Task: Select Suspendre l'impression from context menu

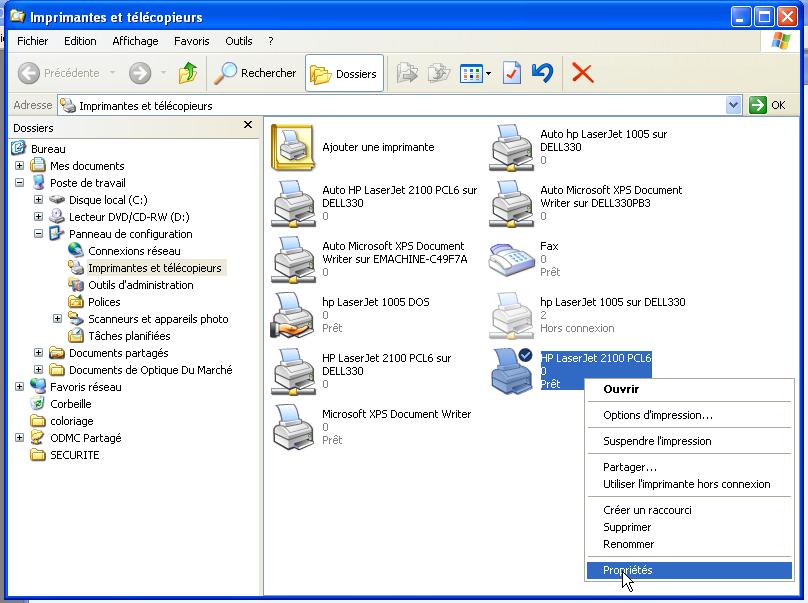Action: 657,441
